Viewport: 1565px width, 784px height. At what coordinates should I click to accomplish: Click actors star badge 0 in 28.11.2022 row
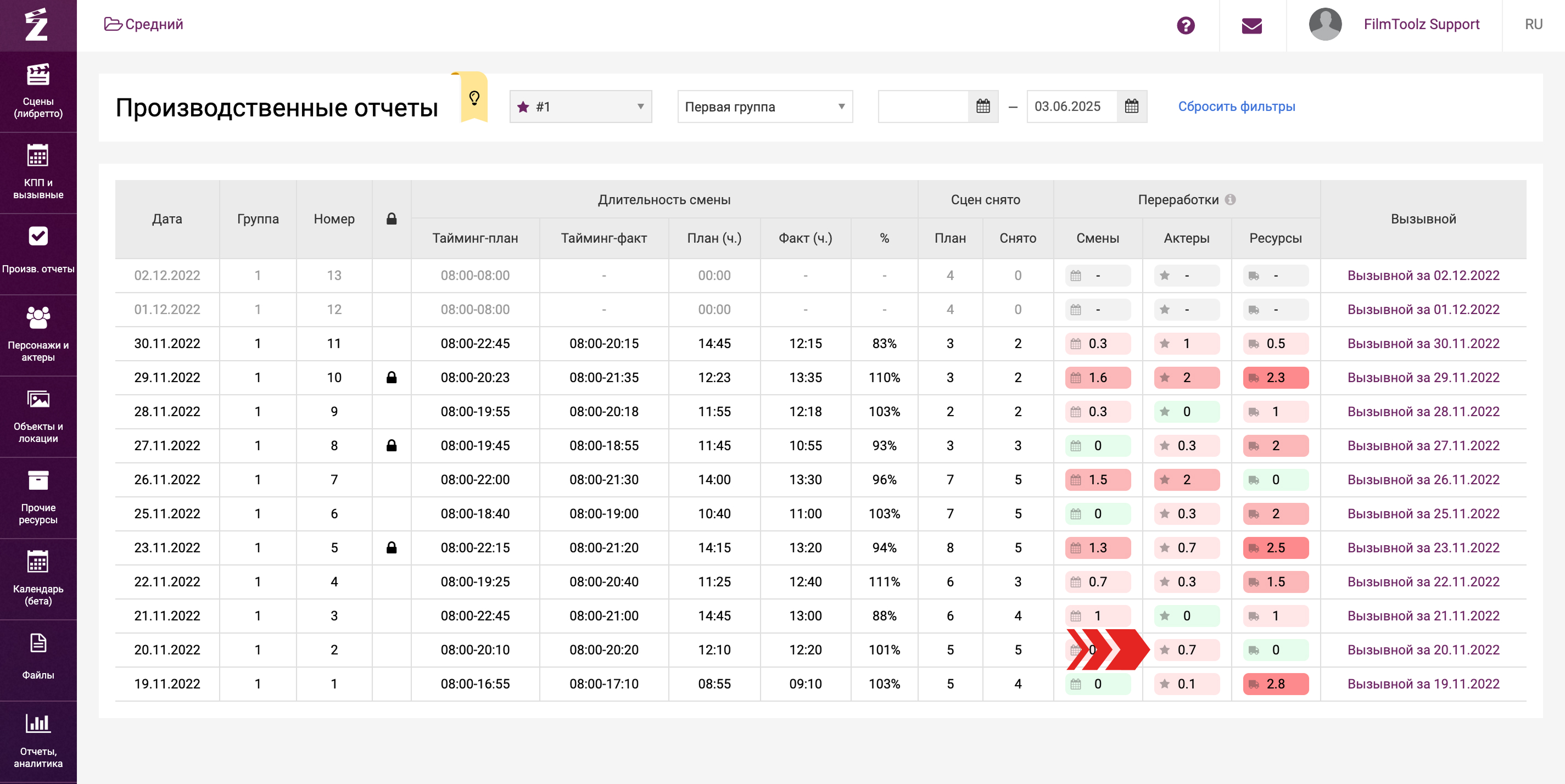click(x=1187, y=411)
